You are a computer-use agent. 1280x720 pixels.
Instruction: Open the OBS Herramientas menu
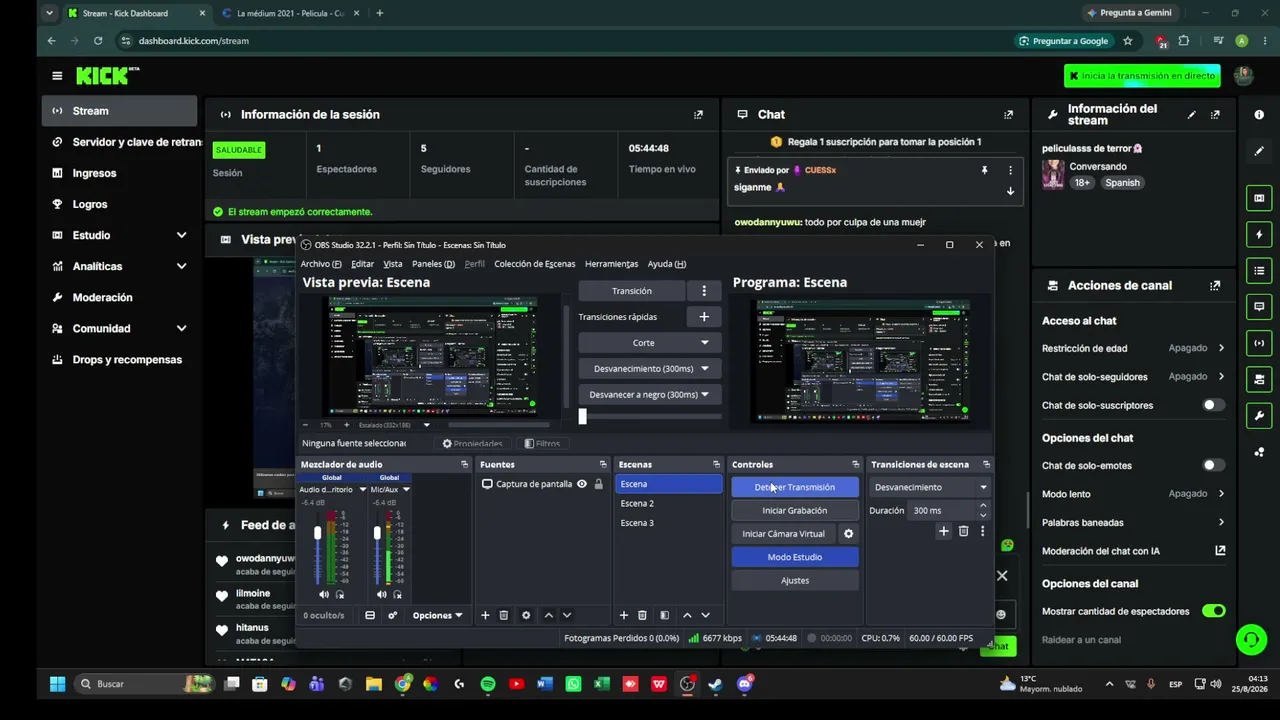tap(611, 264)
